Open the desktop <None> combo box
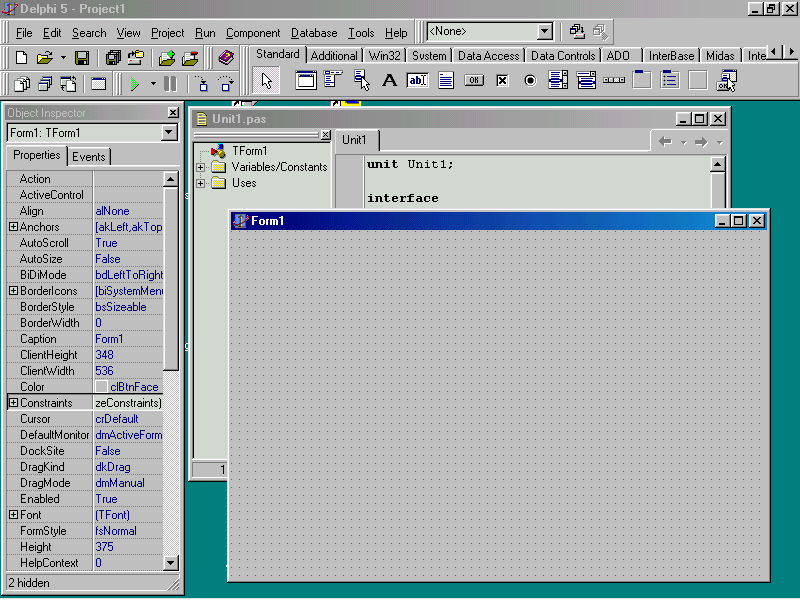The height and width of the screenshot is (600, 800). point(544,31)
